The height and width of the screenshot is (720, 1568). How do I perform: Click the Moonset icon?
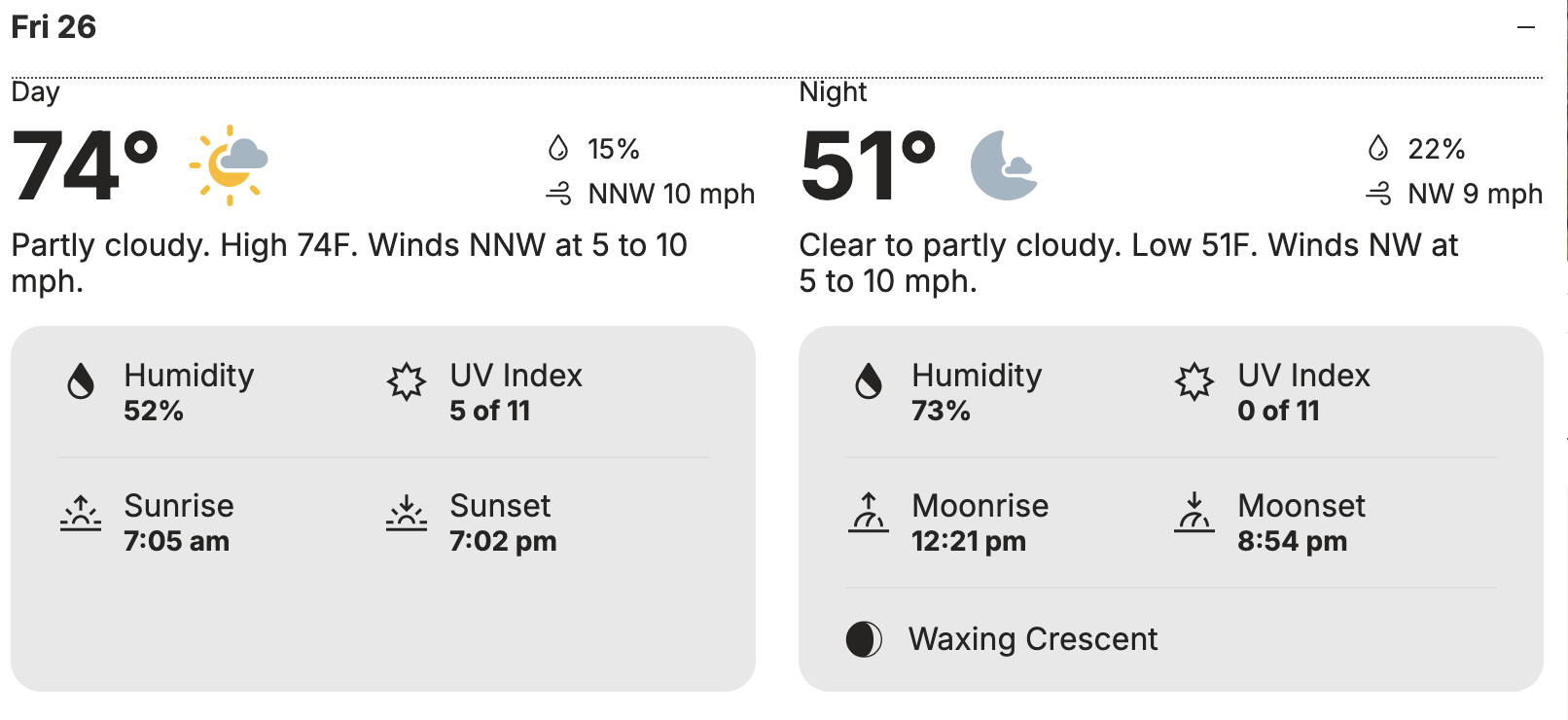point(1194,513)
